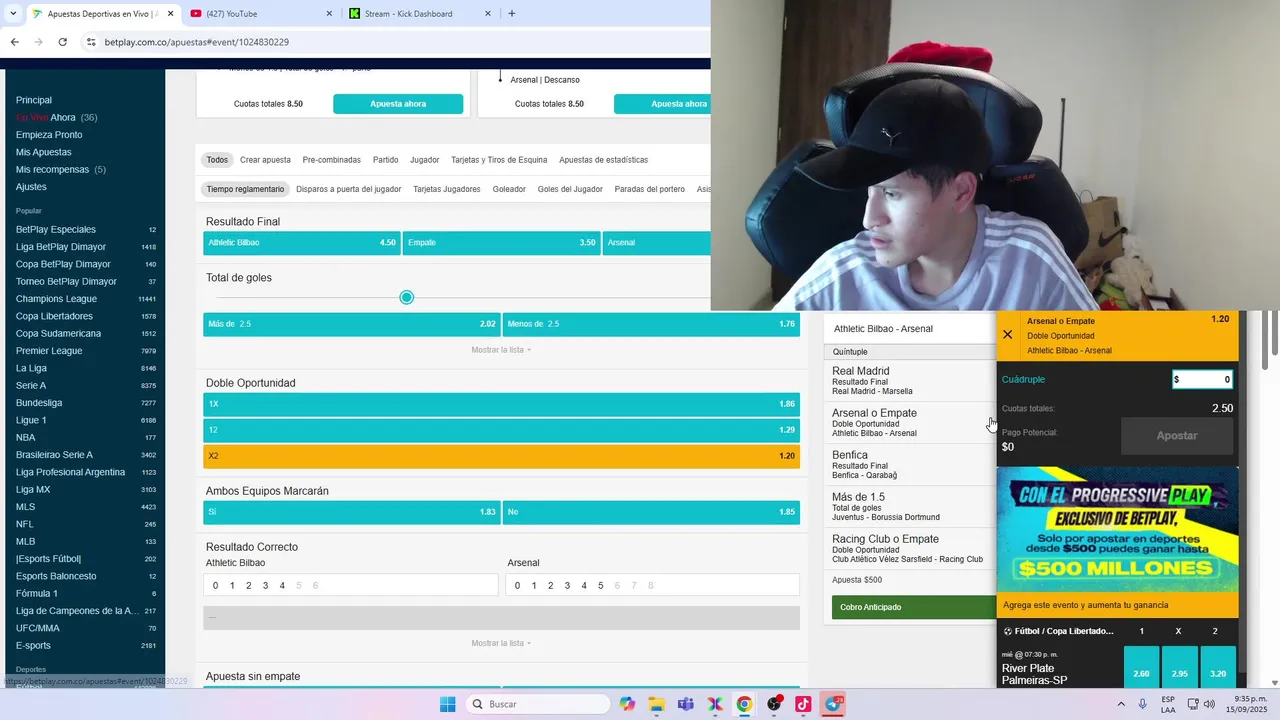Open Chrome from the taskbar
1280x720 pixels.
click(744, 704)
